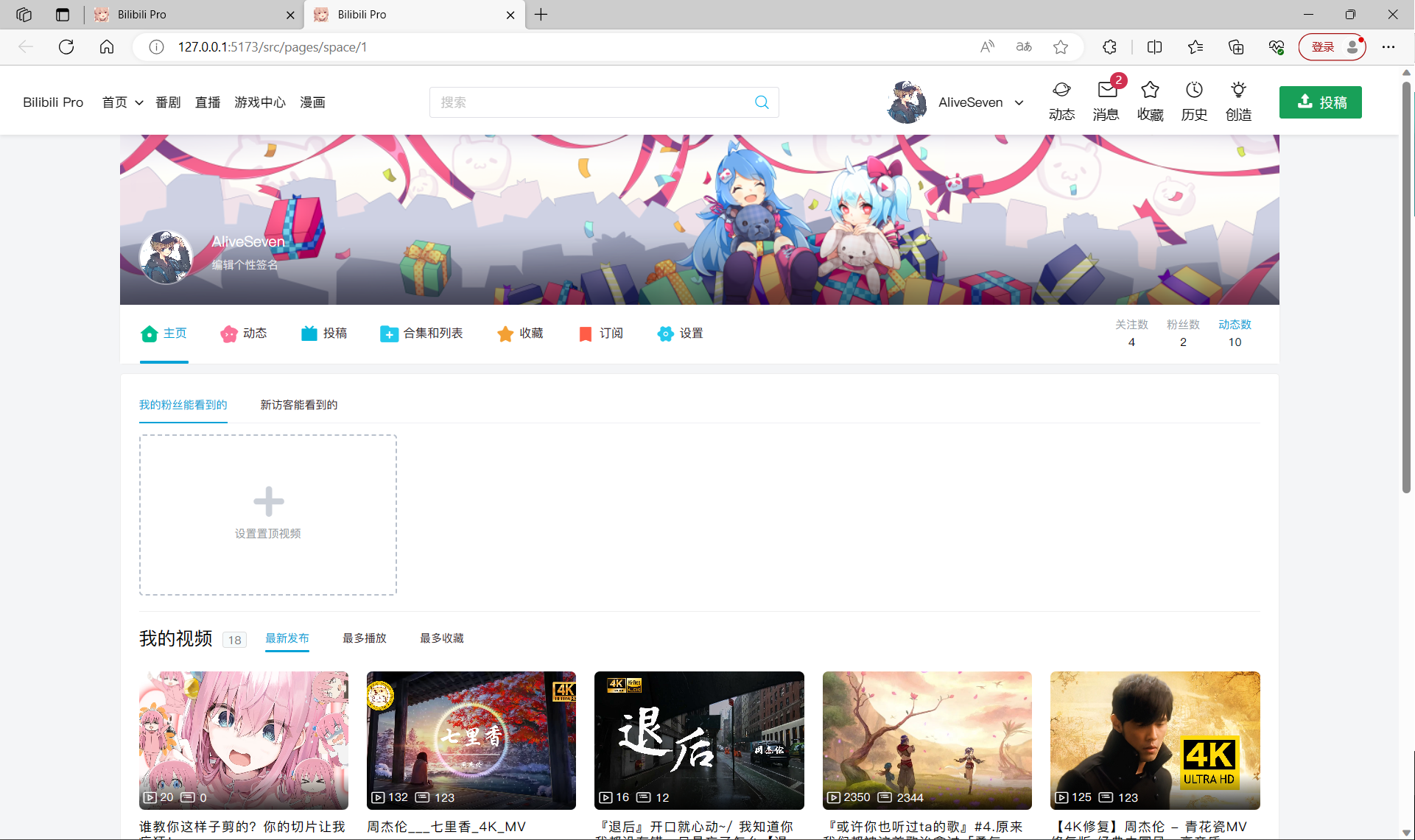Open the 青花瓷MV 4K video thumbnail
The width and height of the screenshot is (1415, 840).
(1155, 740)
